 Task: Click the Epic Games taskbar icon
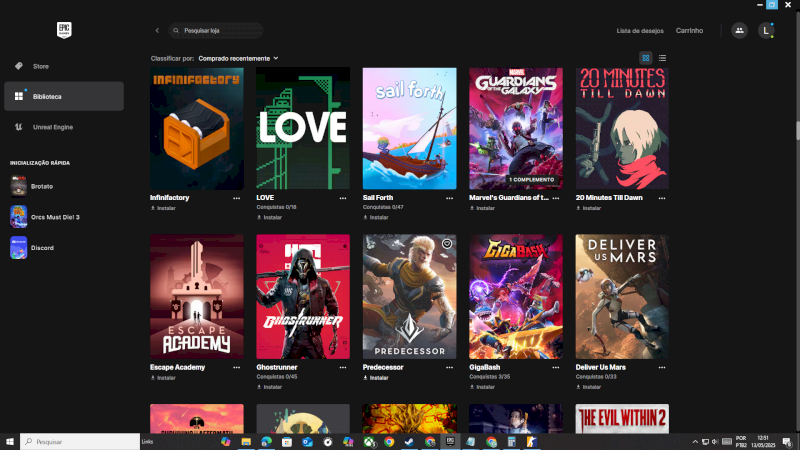(450, 442)
